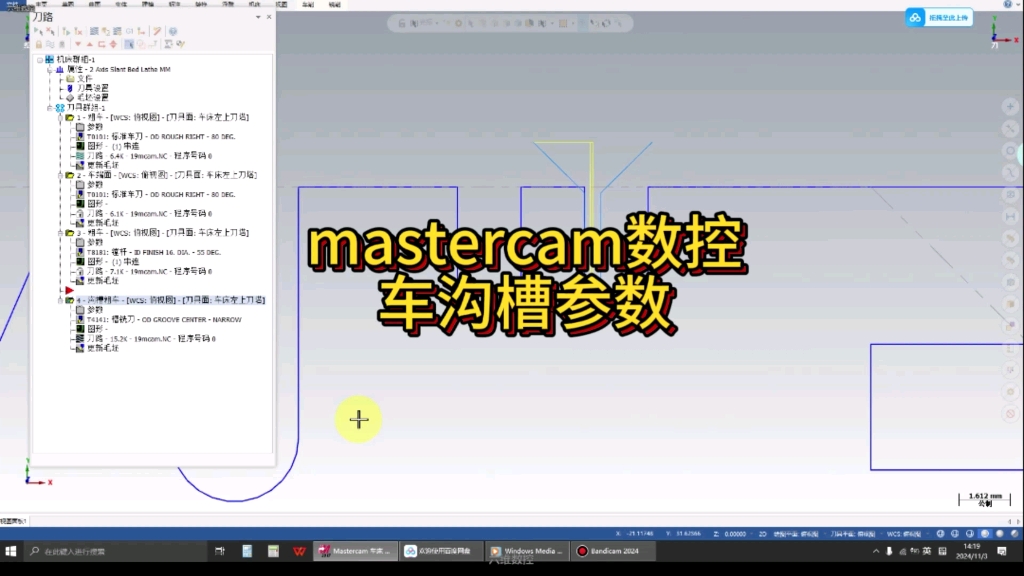Click the cloud upload button top right

tap(939, 18)
